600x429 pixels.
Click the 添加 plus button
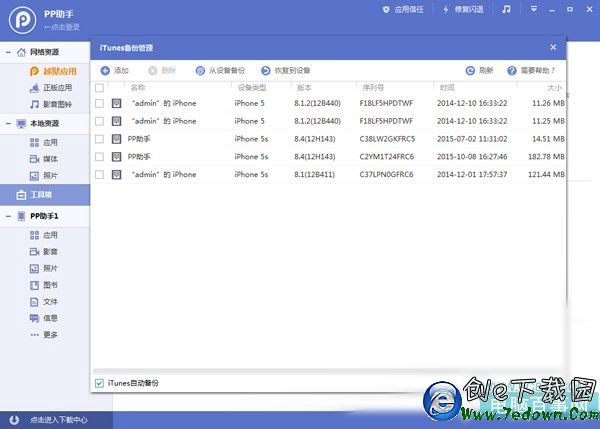coord(114,70)
